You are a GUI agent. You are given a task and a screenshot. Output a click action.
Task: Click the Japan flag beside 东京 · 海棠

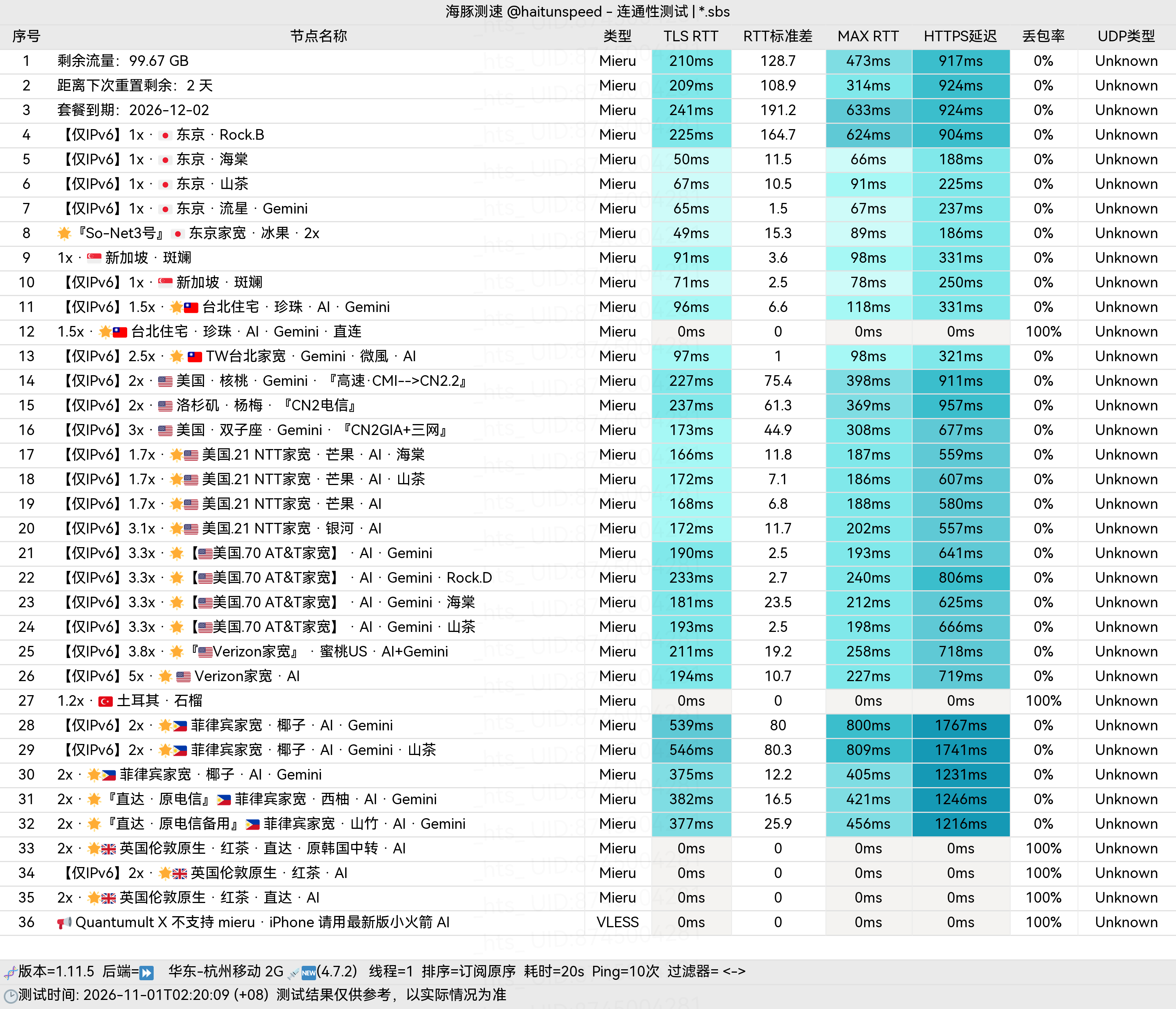tap(165, 159)
